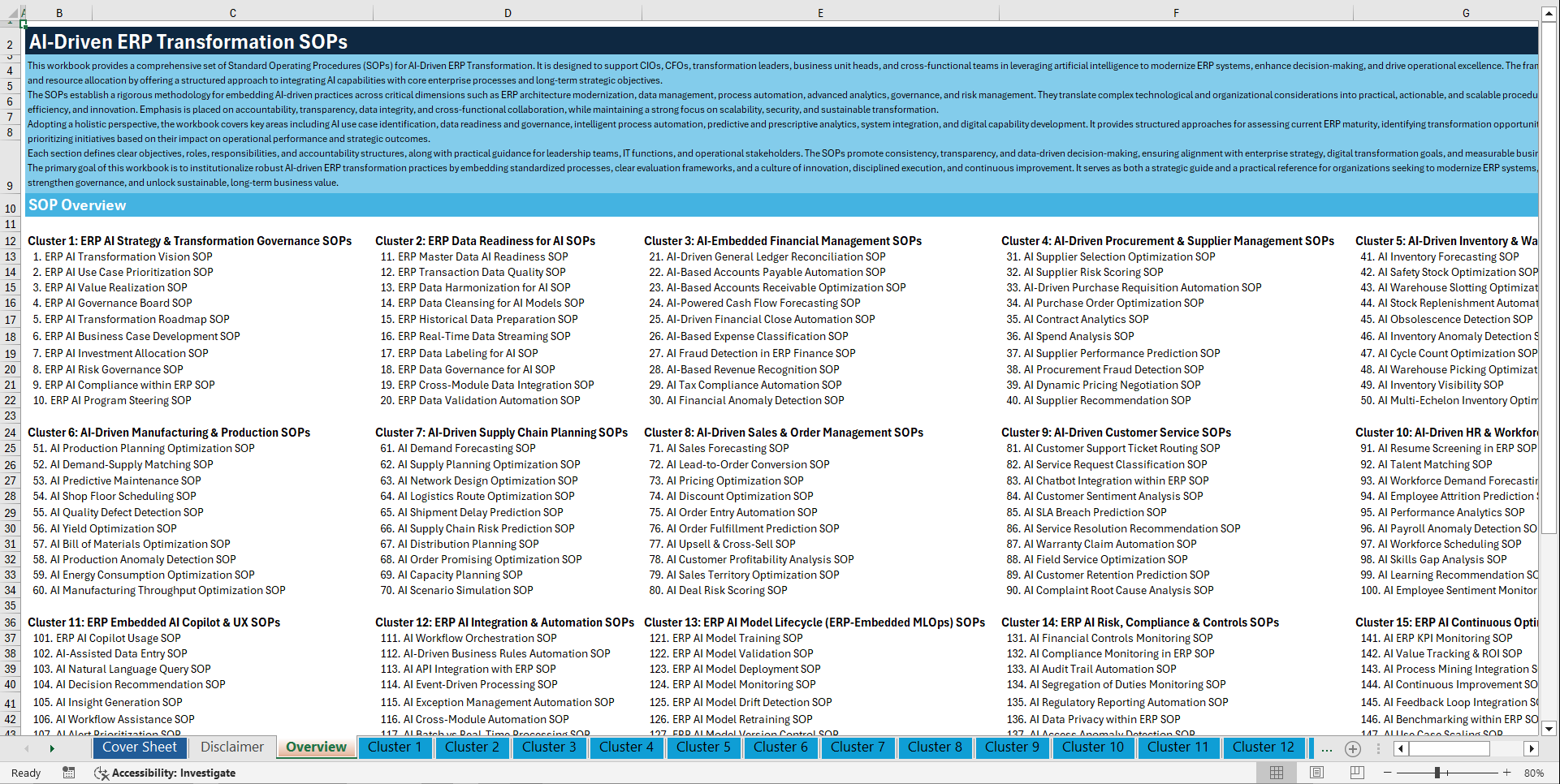Image resolution: width=1560 pixels, height=784 pixels.
Task: Select column D header
Action: pyautogui.click(x=508, y=13)
